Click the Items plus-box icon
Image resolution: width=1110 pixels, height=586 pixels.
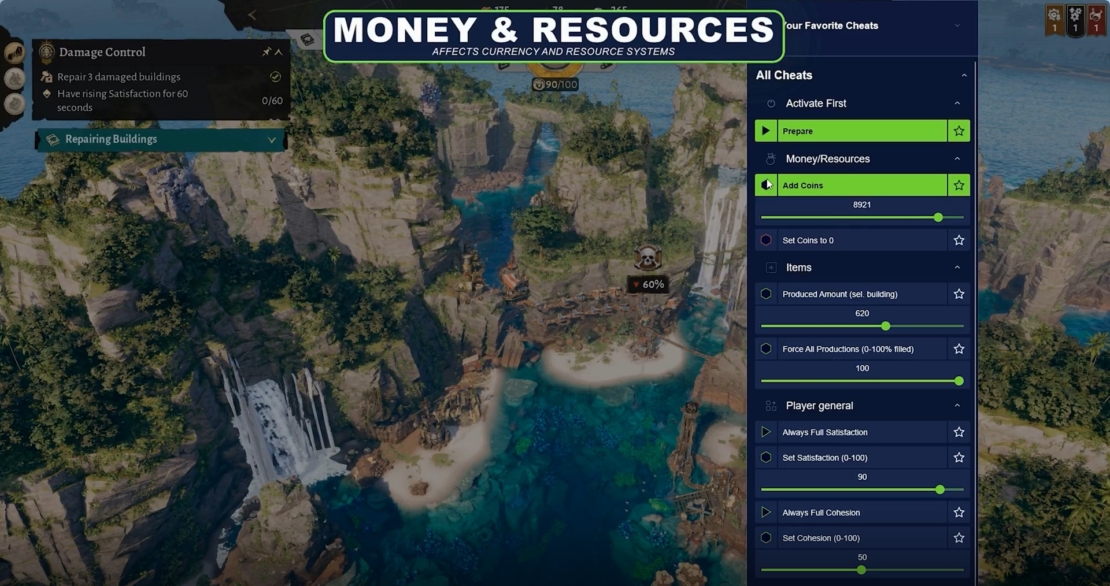771,268
